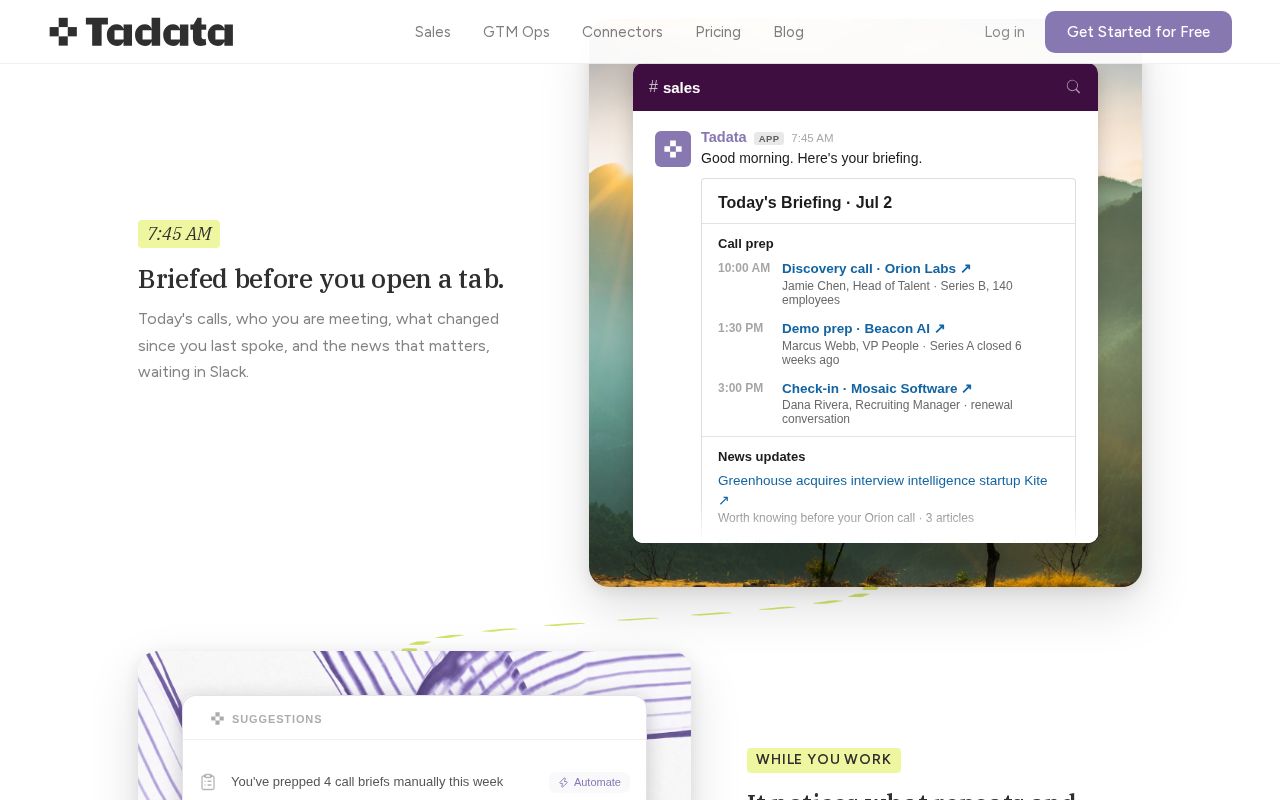Click Get Started for Free button
1280x800 pixels.
[x=1138, y=32]
